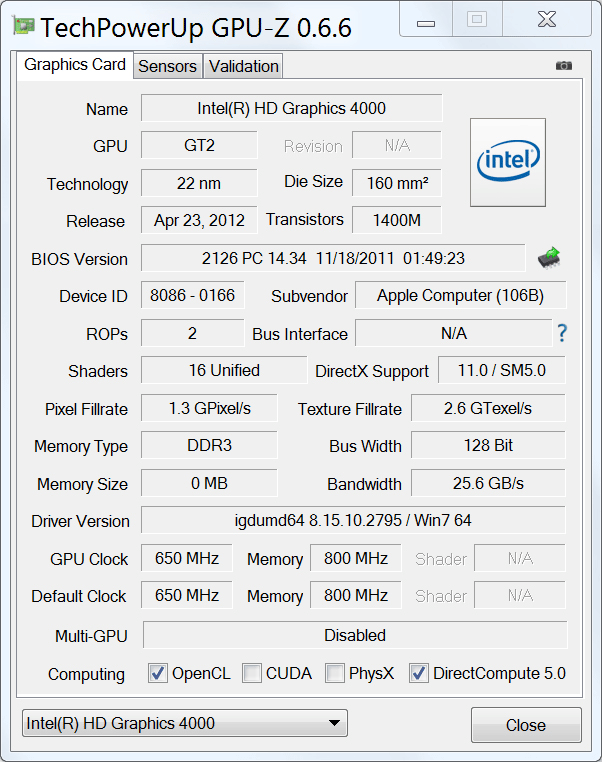Select the Graphics Card tab
This screenshot has width=602, height=762.
click(x=75, y=65)
